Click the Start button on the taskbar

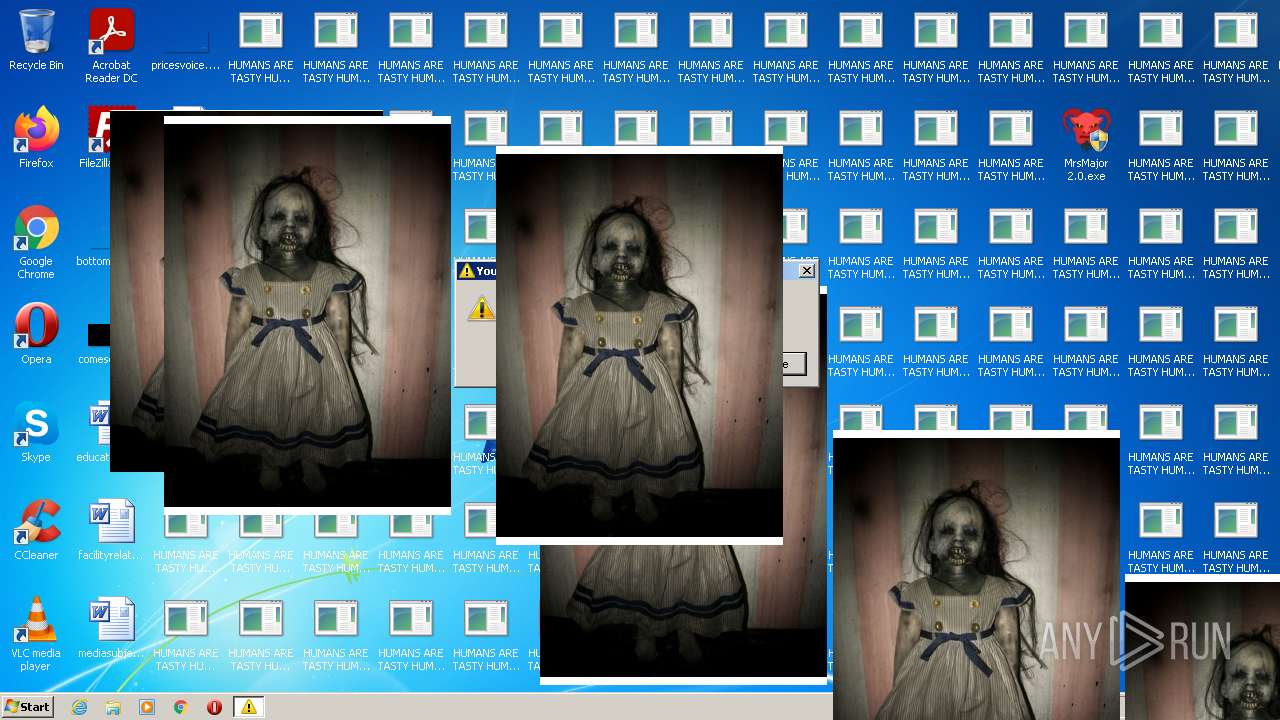pyautogui.click(x=28, y=707)
